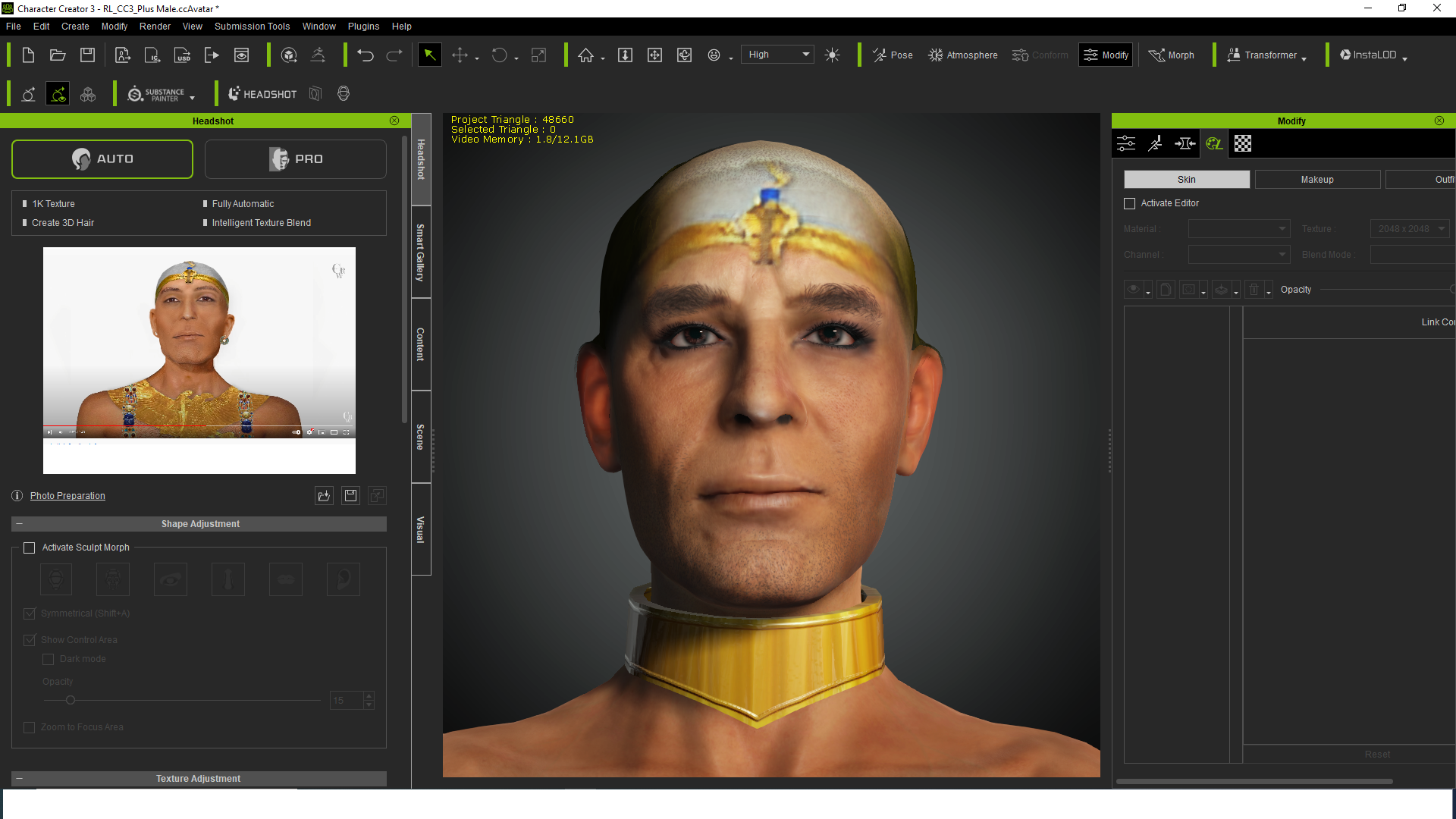Enable Activate Sculpt Morph checkbox
1456x819 pixels.
tap(30, 548)
